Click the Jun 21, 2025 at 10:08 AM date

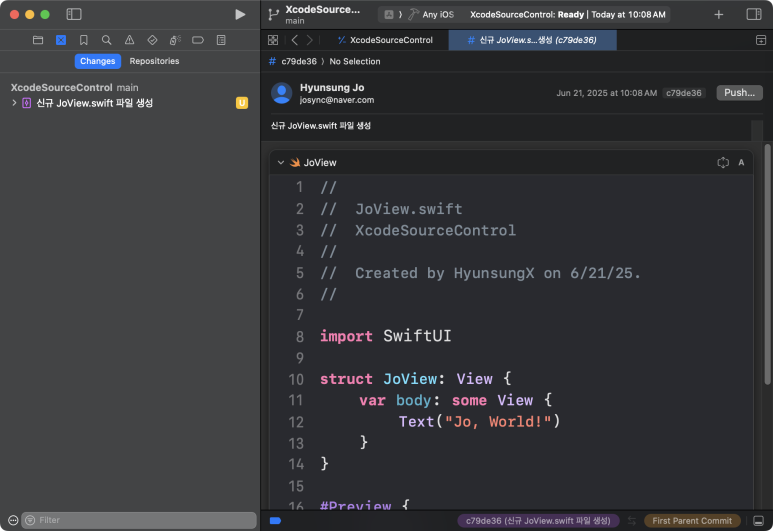coord(606,93)
